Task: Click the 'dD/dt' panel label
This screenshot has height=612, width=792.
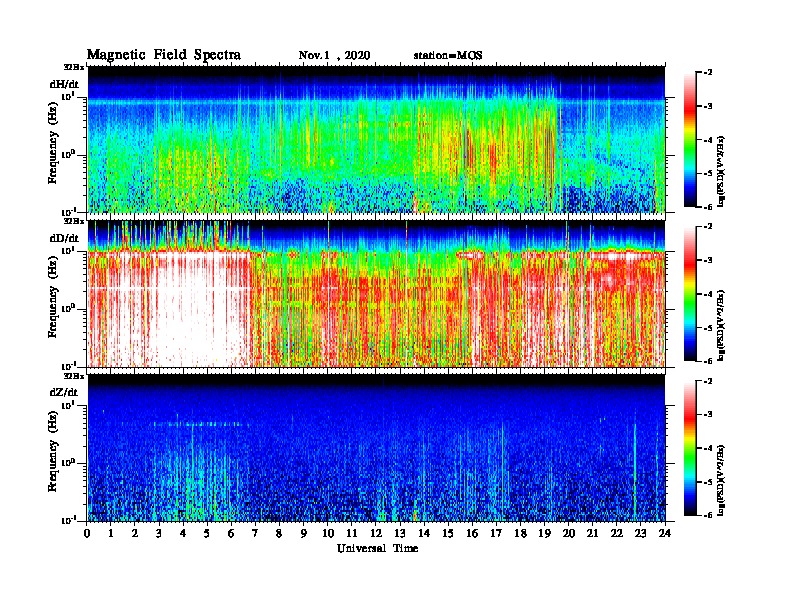Action: pos(64,238)
